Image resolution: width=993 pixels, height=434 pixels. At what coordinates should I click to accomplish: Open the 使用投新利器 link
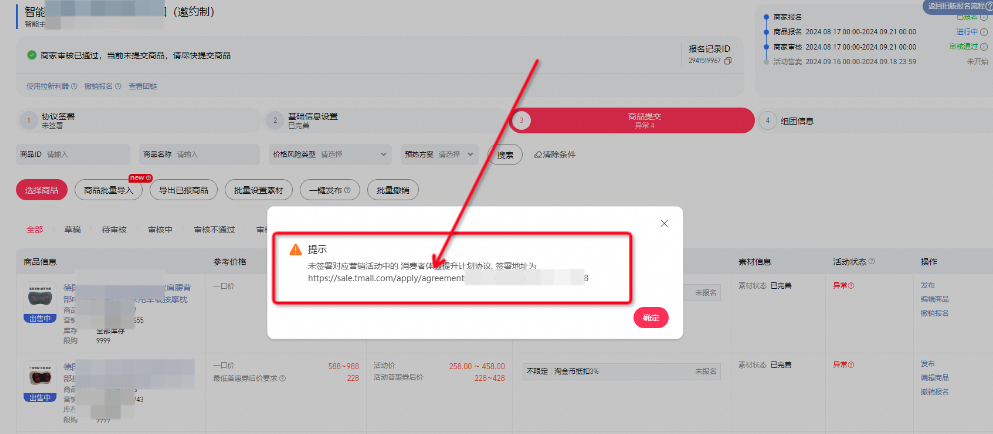[47, 86]
